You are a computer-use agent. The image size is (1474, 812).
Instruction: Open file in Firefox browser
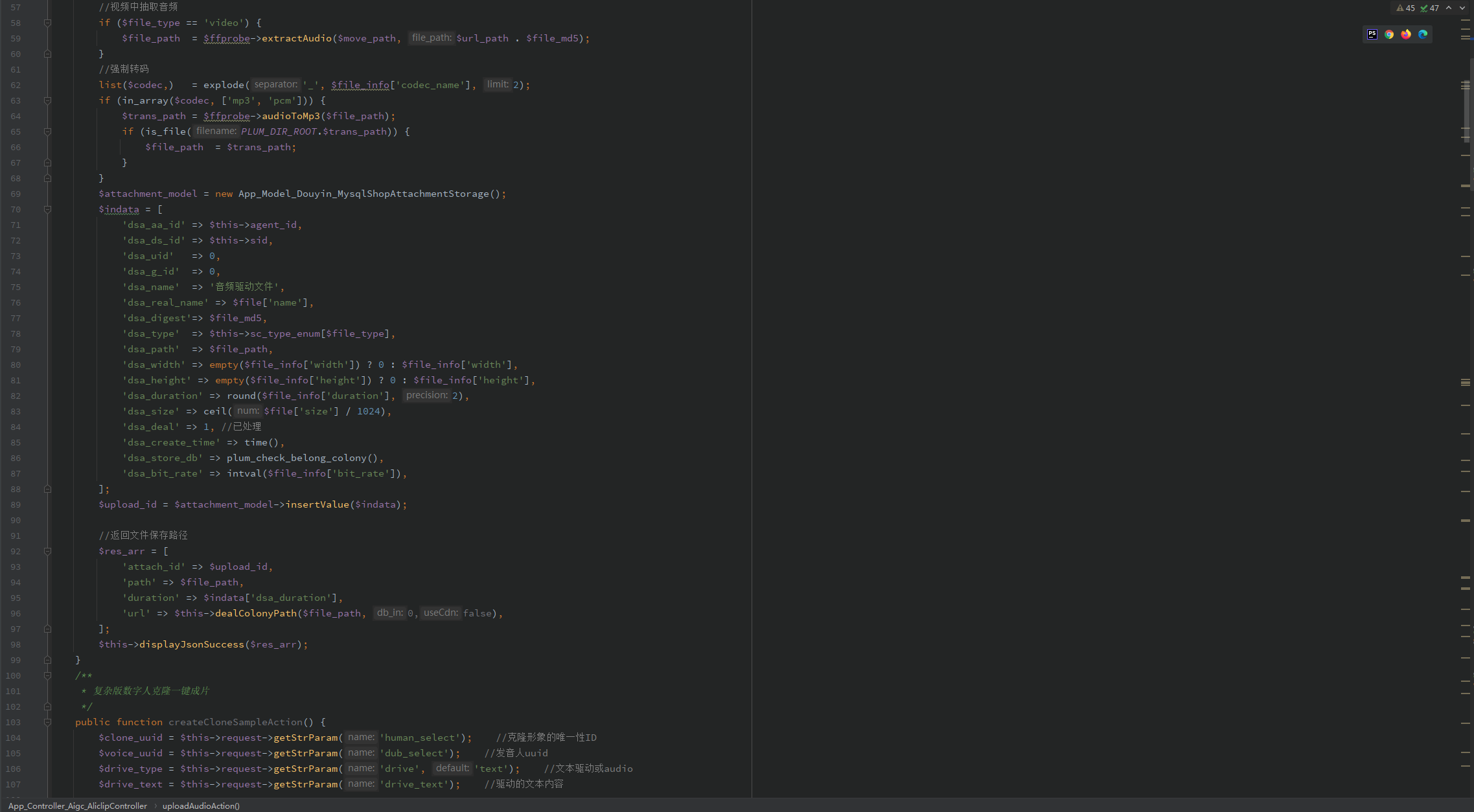click(1405, 34)
